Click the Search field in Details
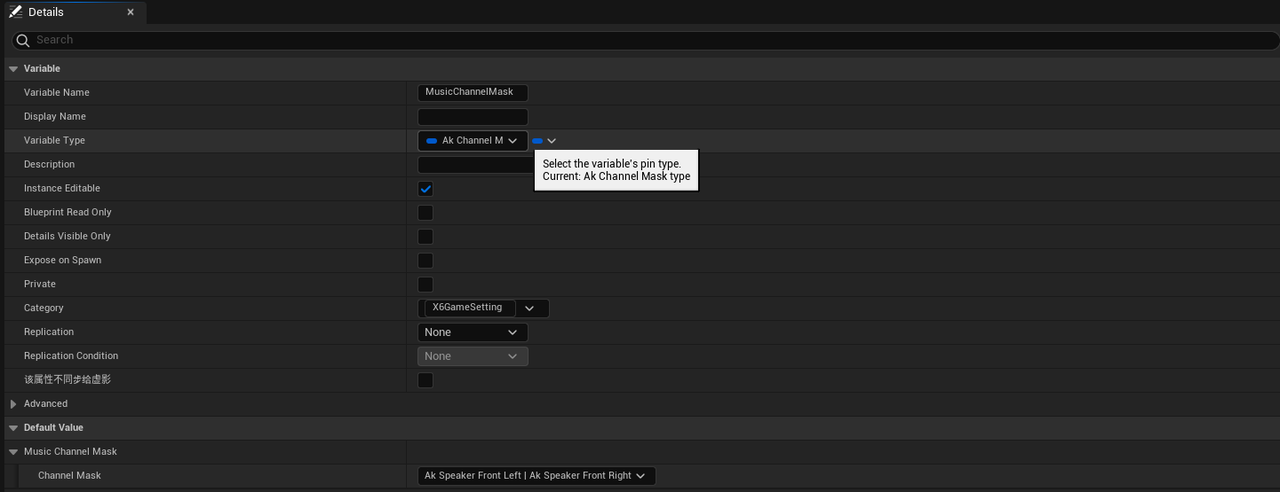The height and width of the screenshot is (492, 1280). [x=640, y=40]
